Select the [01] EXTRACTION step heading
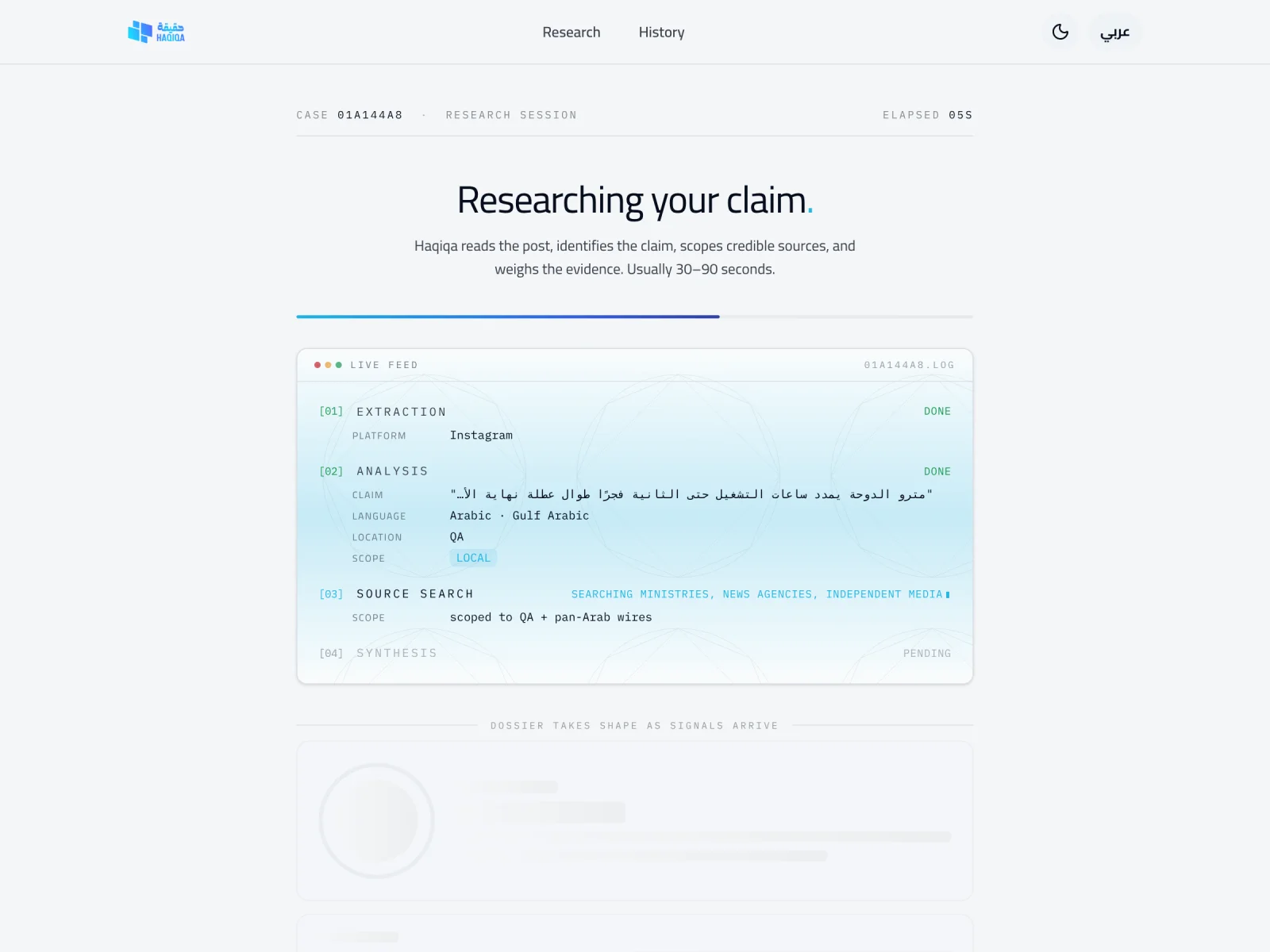The width and height of the screenshot is (1270, 952). pyautogui.click(x=383, y=412)
